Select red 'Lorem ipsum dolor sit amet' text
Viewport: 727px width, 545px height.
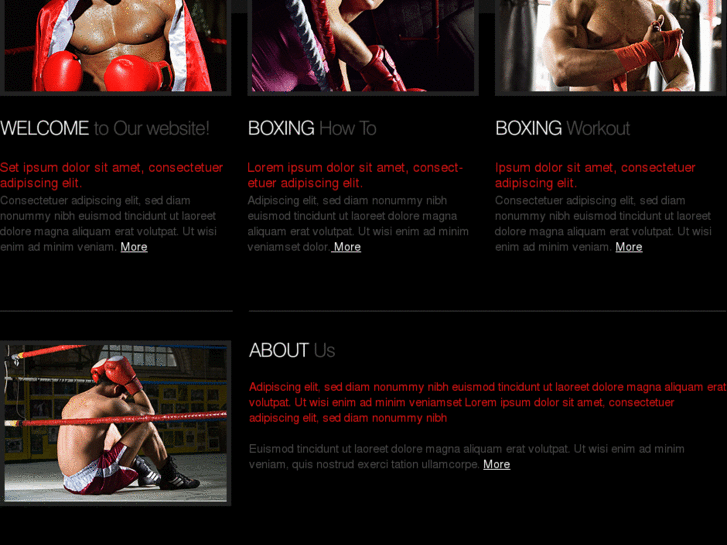(x=356, y=175)
